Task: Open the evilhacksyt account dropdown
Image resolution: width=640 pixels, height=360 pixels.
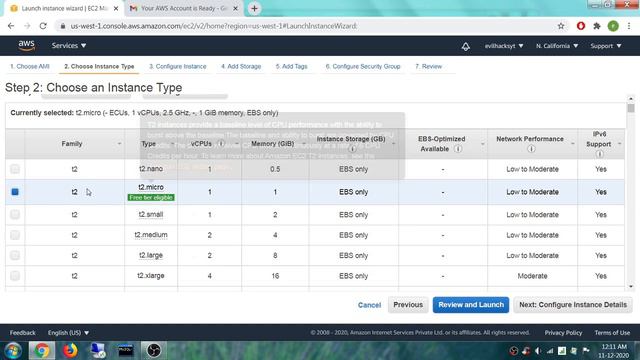Action: coord(504,46)
